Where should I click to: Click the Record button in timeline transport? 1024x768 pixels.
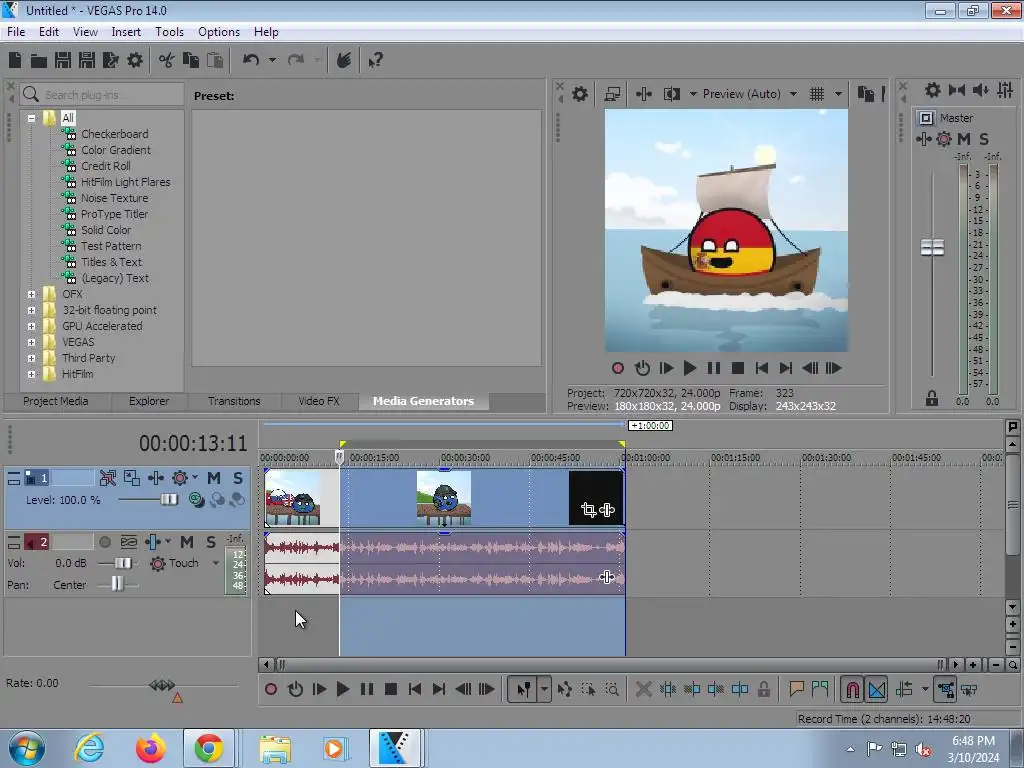(x=271, y=689)
